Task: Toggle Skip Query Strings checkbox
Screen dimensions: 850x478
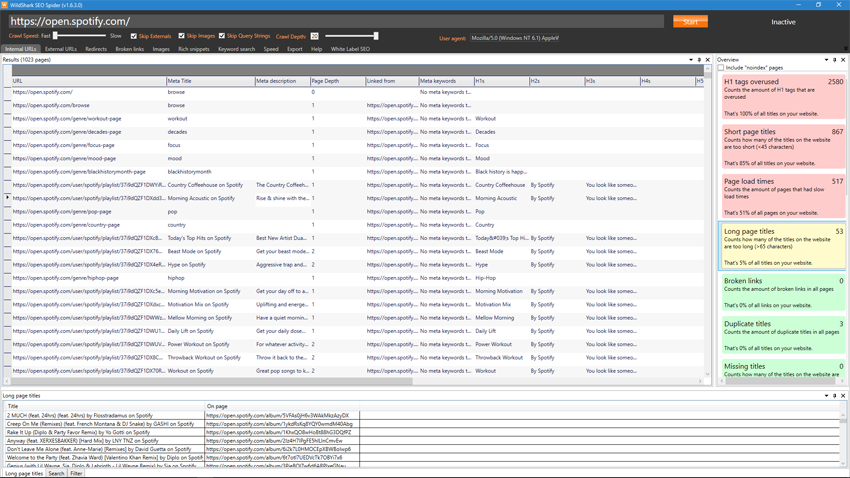Action: [x=222, y=36]
